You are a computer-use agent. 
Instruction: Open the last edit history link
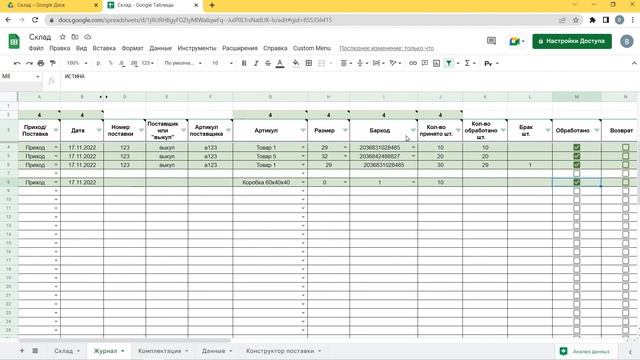tap(387, 48)
